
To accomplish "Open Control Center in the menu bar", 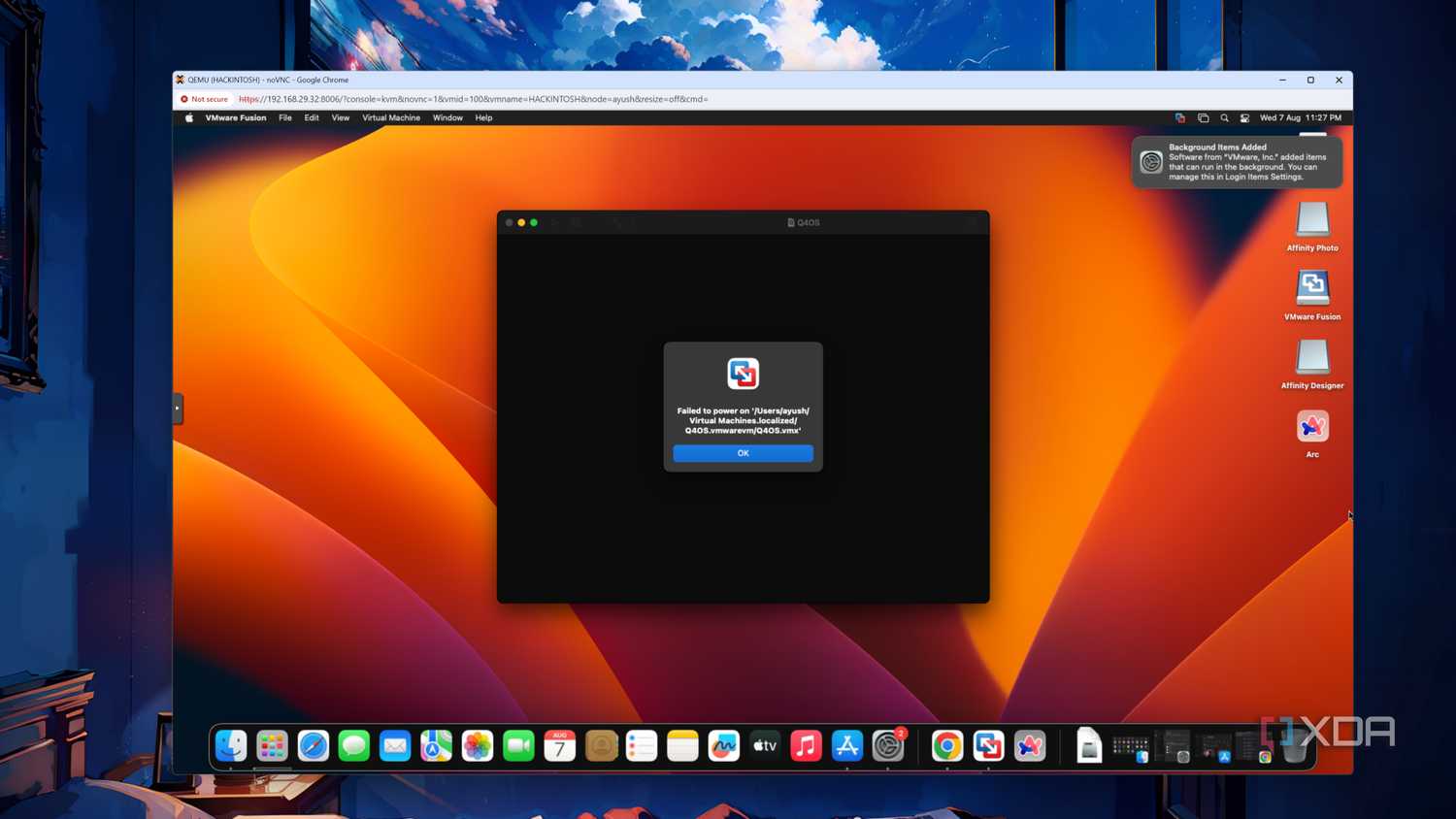I will (x=1244, y=118).
